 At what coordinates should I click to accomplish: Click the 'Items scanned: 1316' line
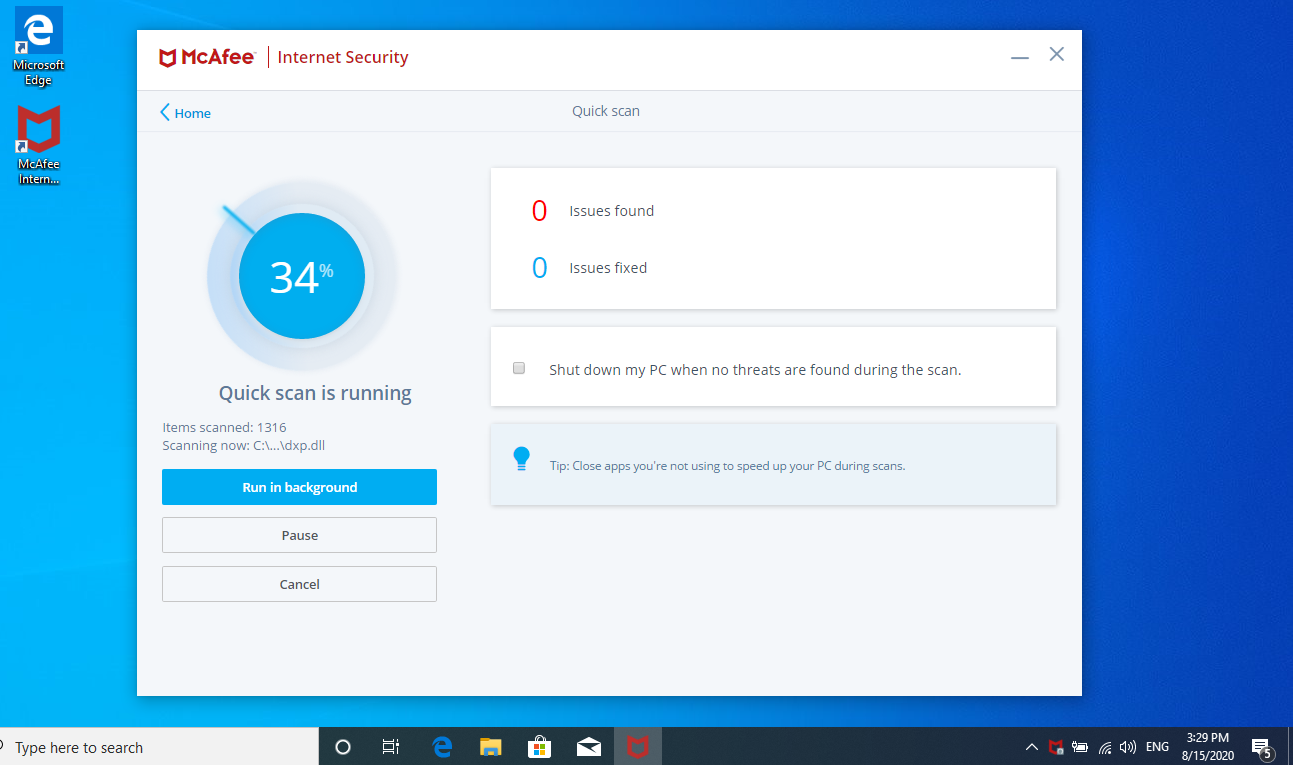pos(224,428)
